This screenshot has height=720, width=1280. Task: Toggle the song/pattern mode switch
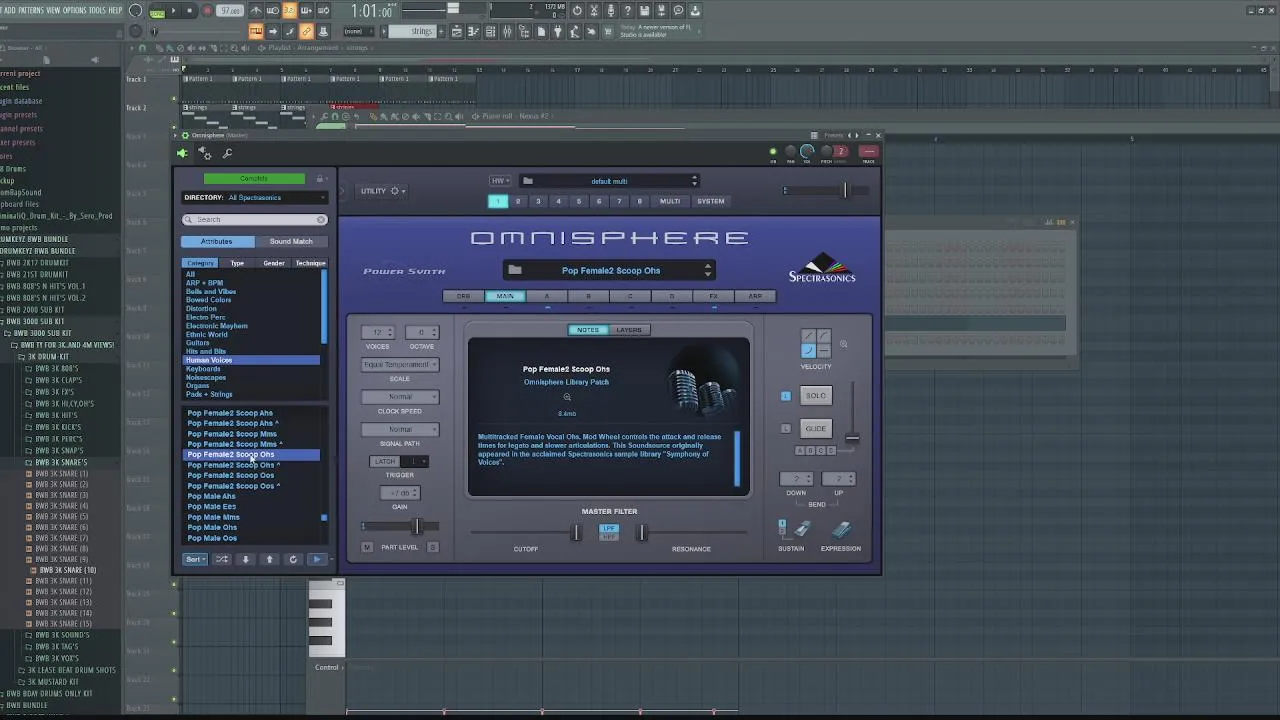(157, 11)
